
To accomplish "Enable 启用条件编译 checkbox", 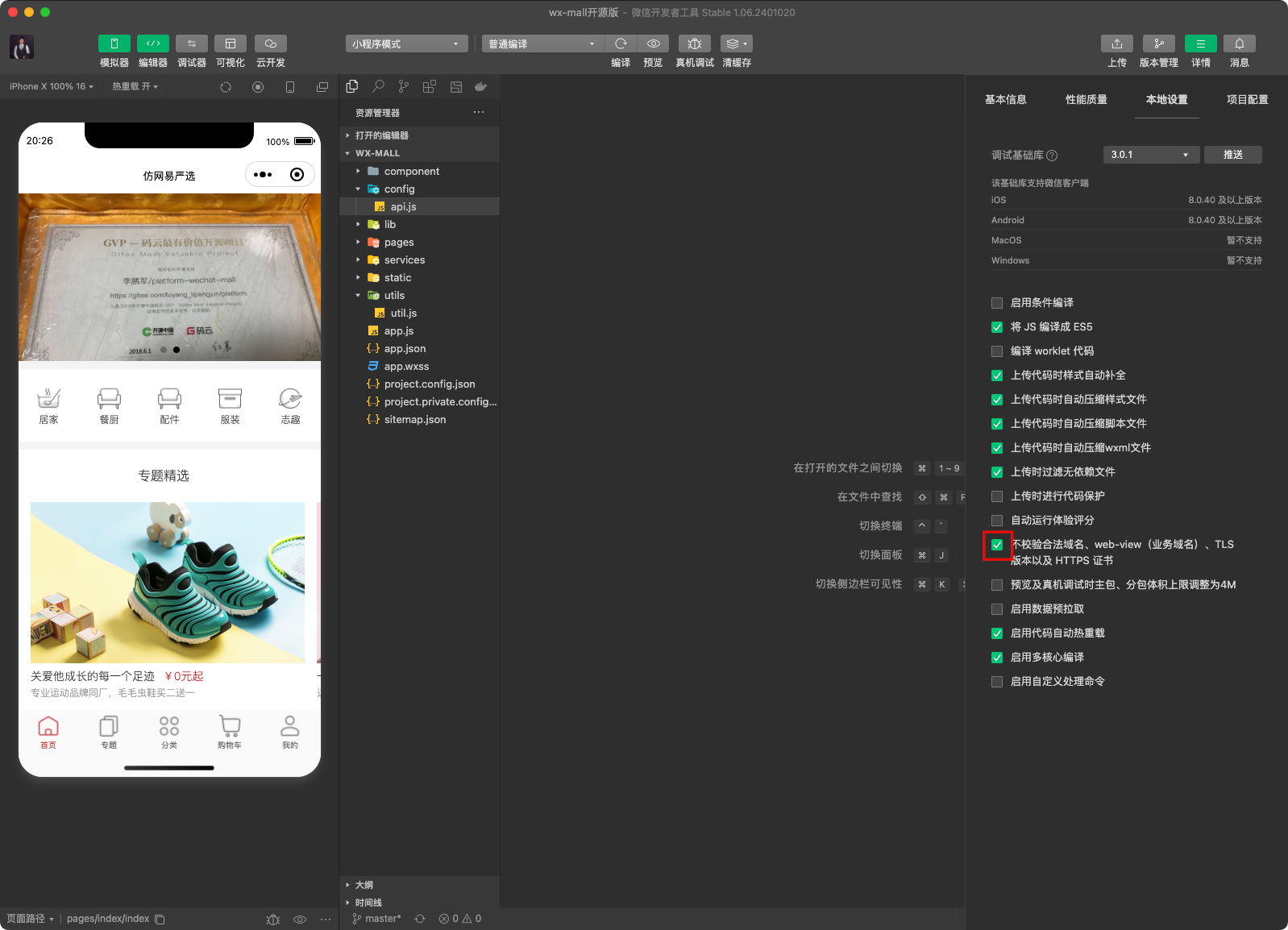I will (x=997, y=303).
